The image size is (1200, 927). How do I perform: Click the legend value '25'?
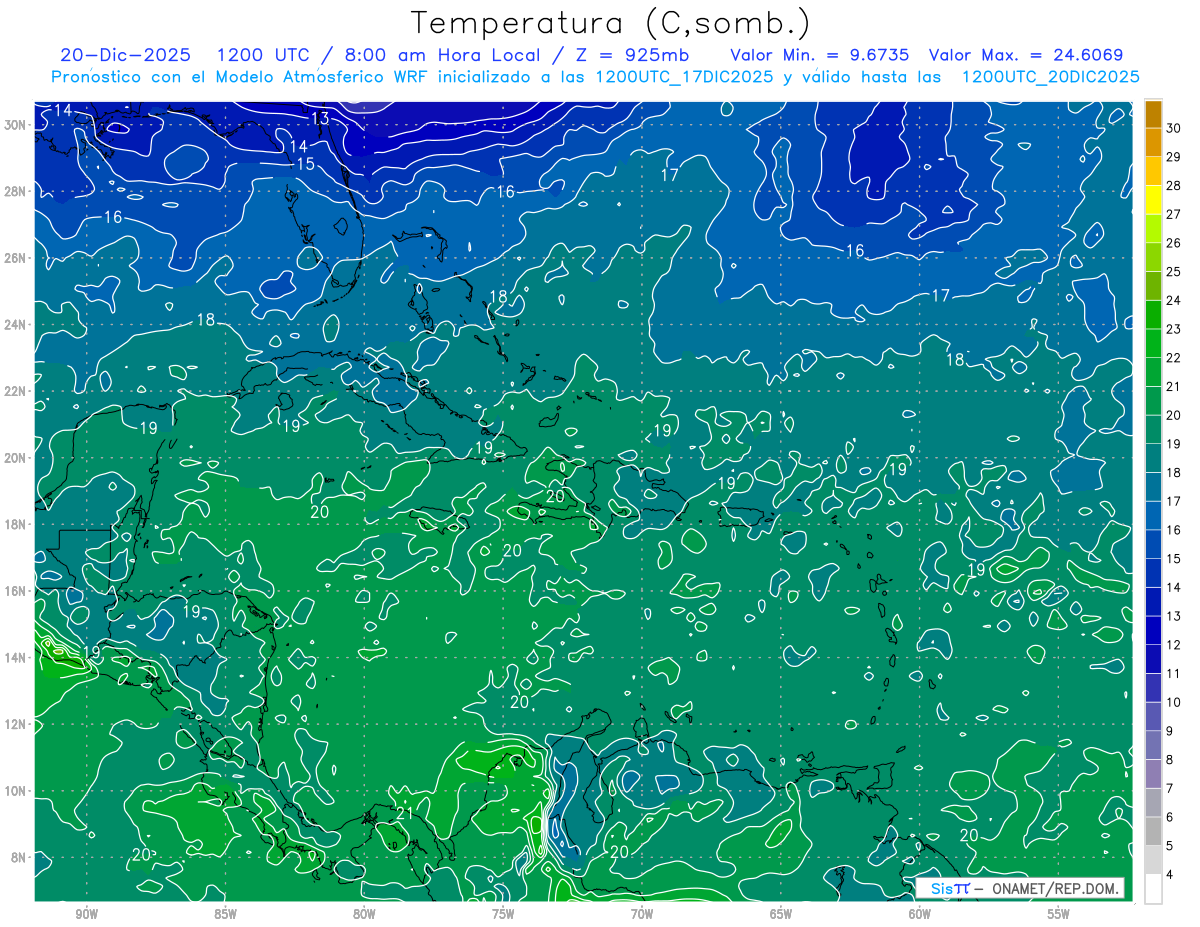point(1174,271)
